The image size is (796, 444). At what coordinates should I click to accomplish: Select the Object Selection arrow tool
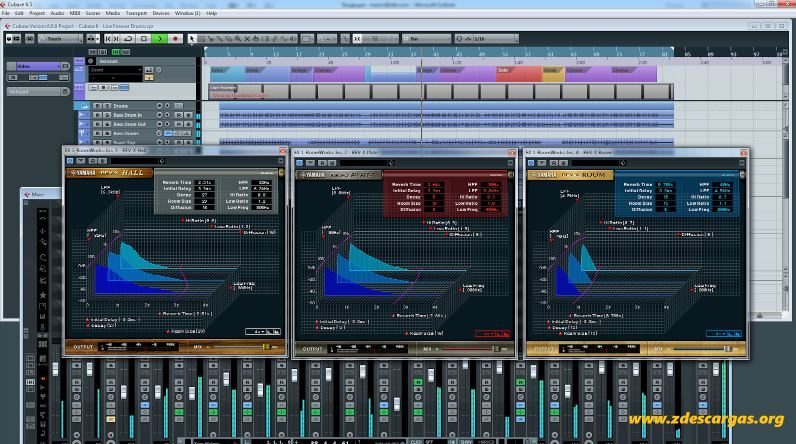click(x=192, y=39)
